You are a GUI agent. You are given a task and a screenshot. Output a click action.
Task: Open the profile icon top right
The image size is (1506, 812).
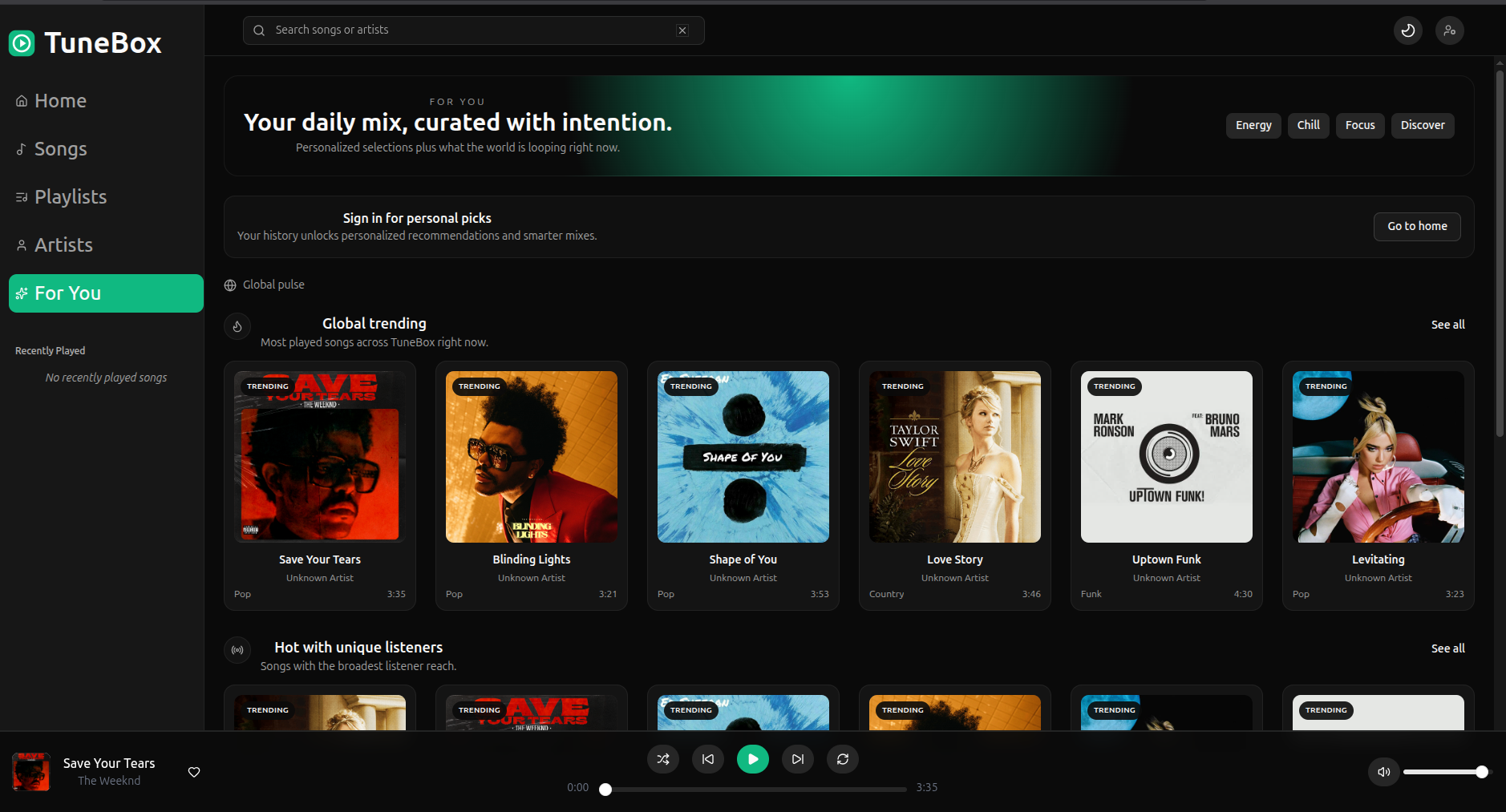pyautogui.click(x=1450, y=30)
